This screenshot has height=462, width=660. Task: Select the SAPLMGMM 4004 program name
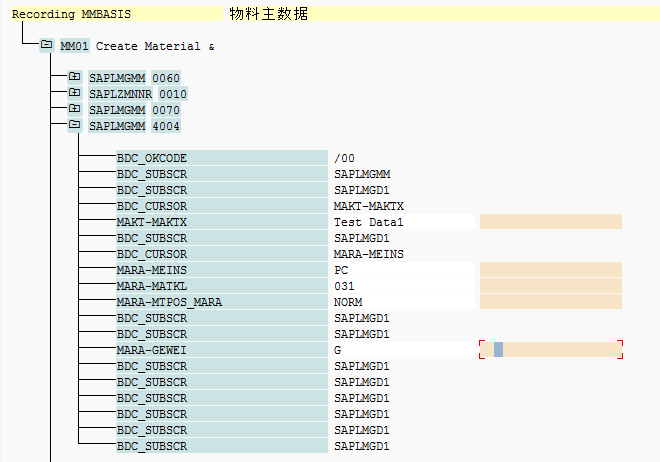(117, 126)
